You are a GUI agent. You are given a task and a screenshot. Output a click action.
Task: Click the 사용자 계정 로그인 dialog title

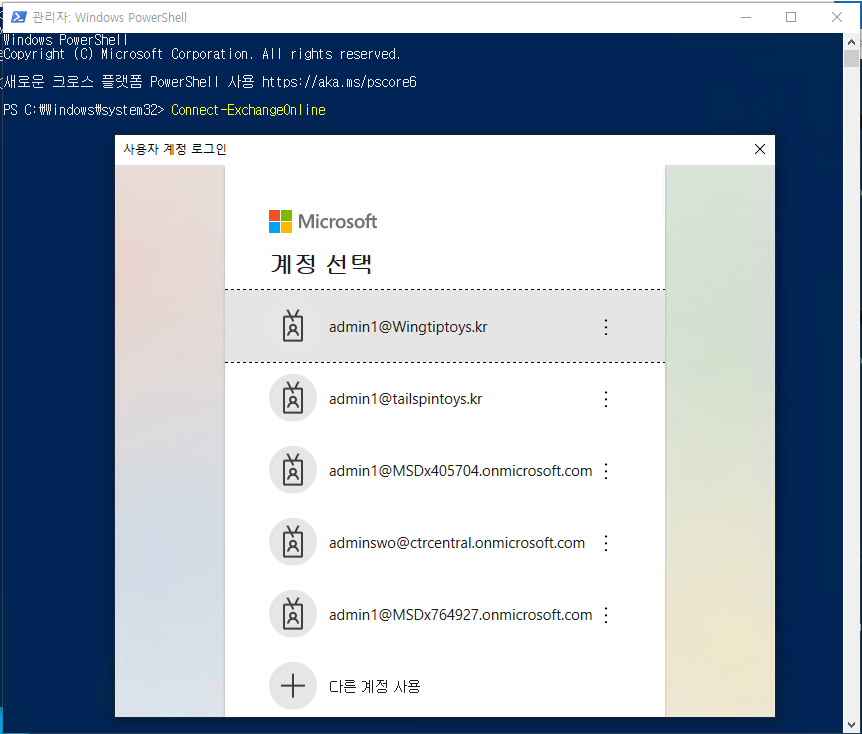175,149
